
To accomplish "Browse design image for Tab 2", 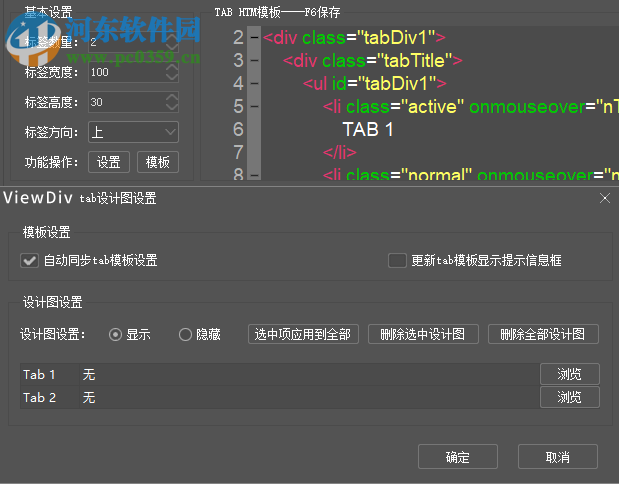I will click(x=570, y=397).
